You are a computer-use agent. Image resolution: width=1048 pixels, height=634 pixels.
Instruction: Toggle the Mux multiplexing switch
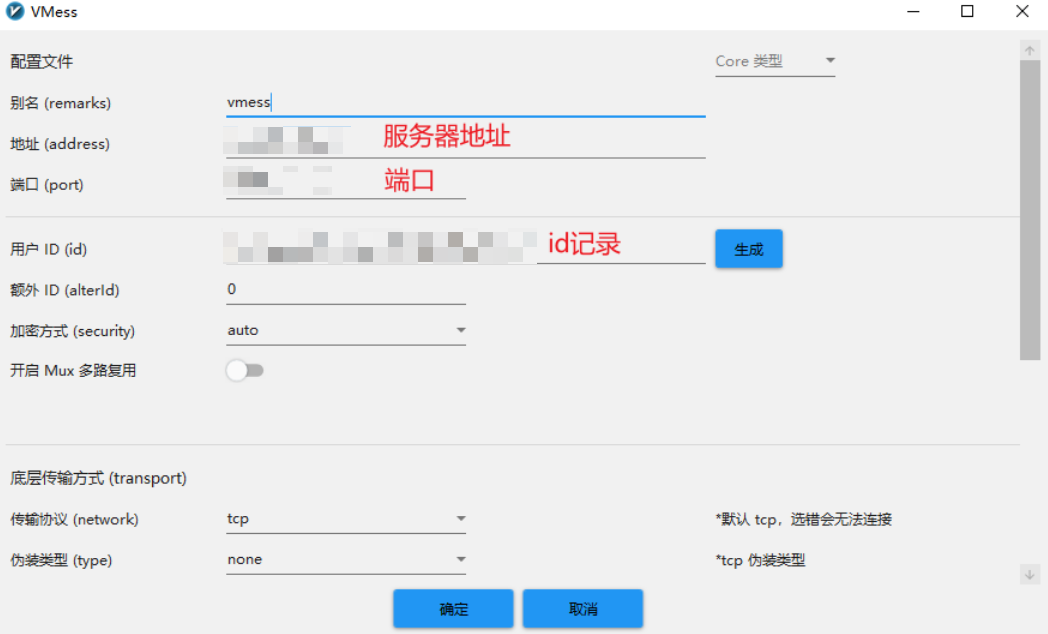[245, 371]
